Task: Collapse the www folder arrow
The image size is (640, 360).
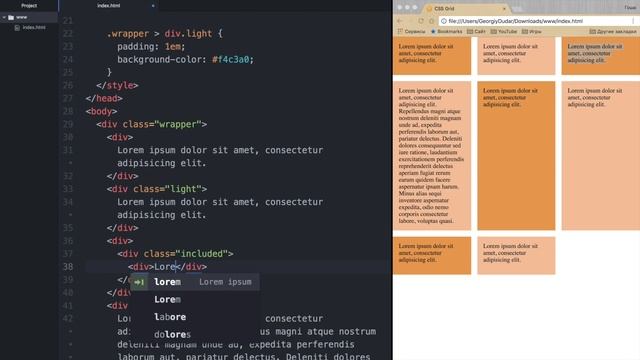Action: 4,18
